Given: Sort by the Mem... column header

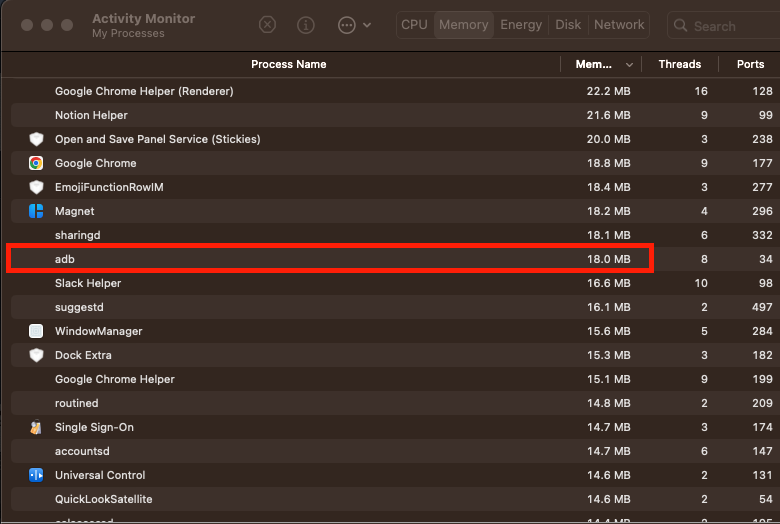Looking at the screenshot, I should [x=593, y=64].
